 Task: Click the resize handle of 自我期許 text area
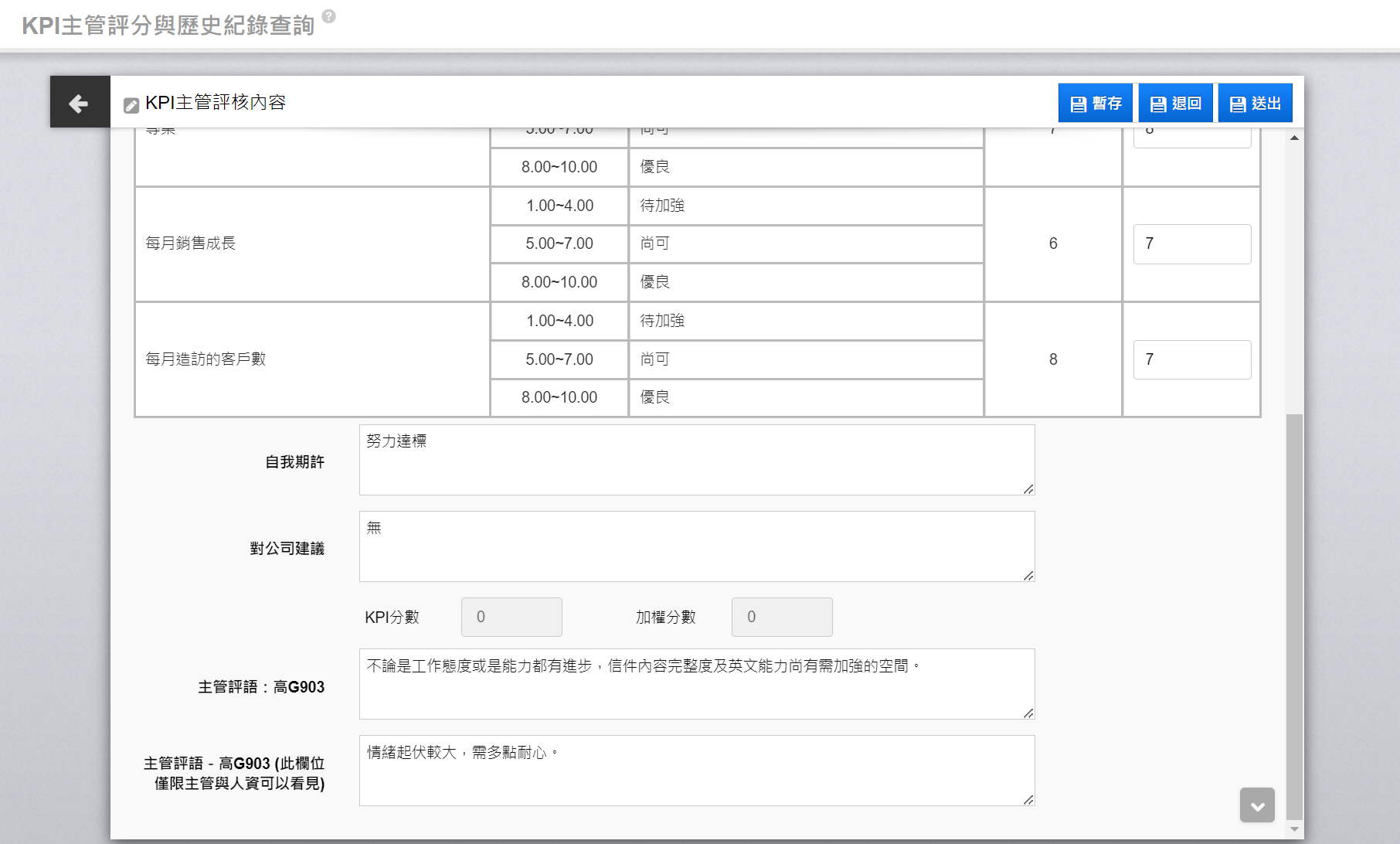(1028, 489)
